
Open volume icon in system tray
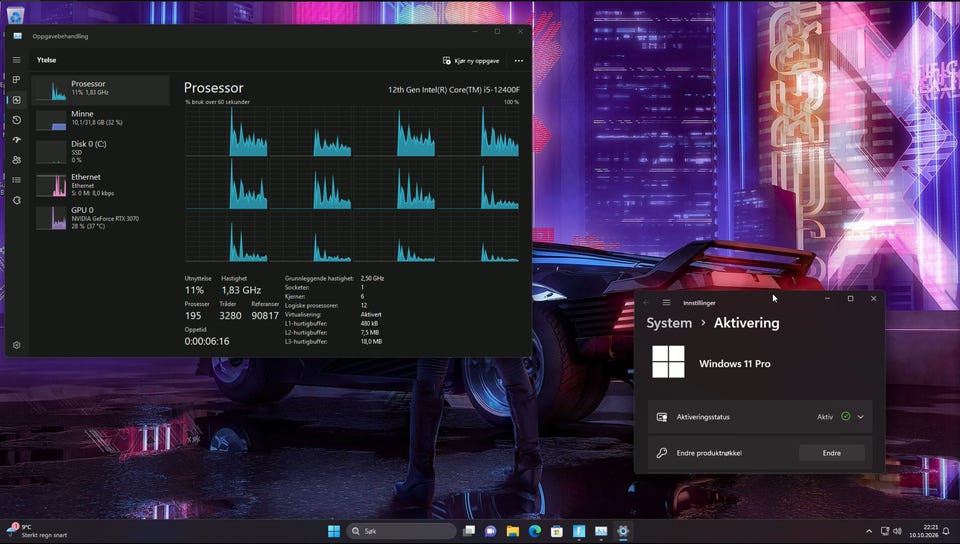point(898,531)
